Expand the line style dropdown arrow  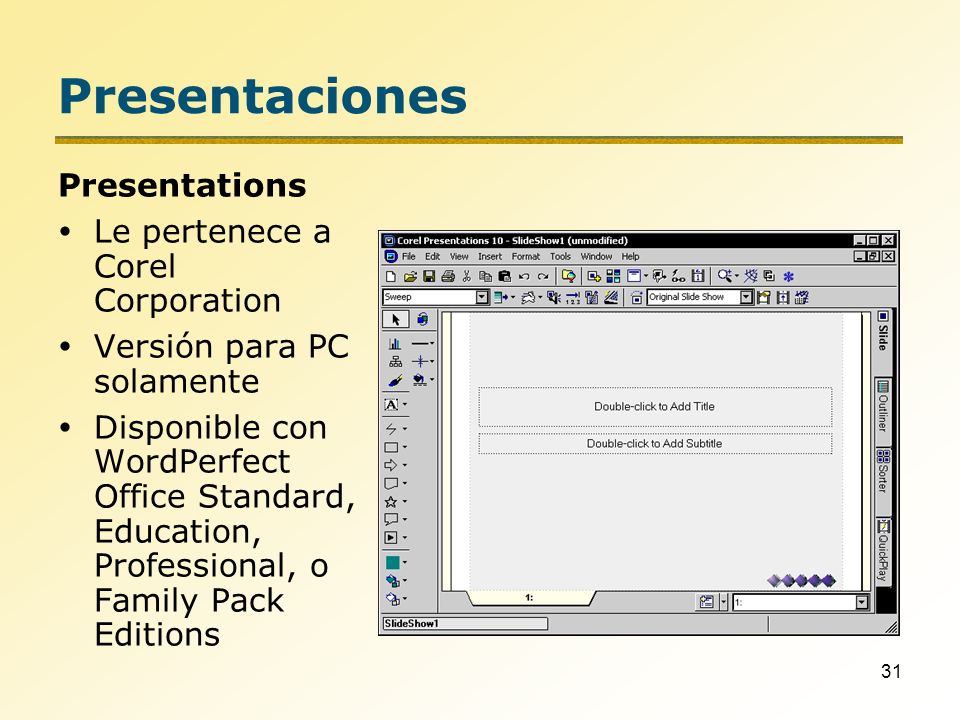432,343
